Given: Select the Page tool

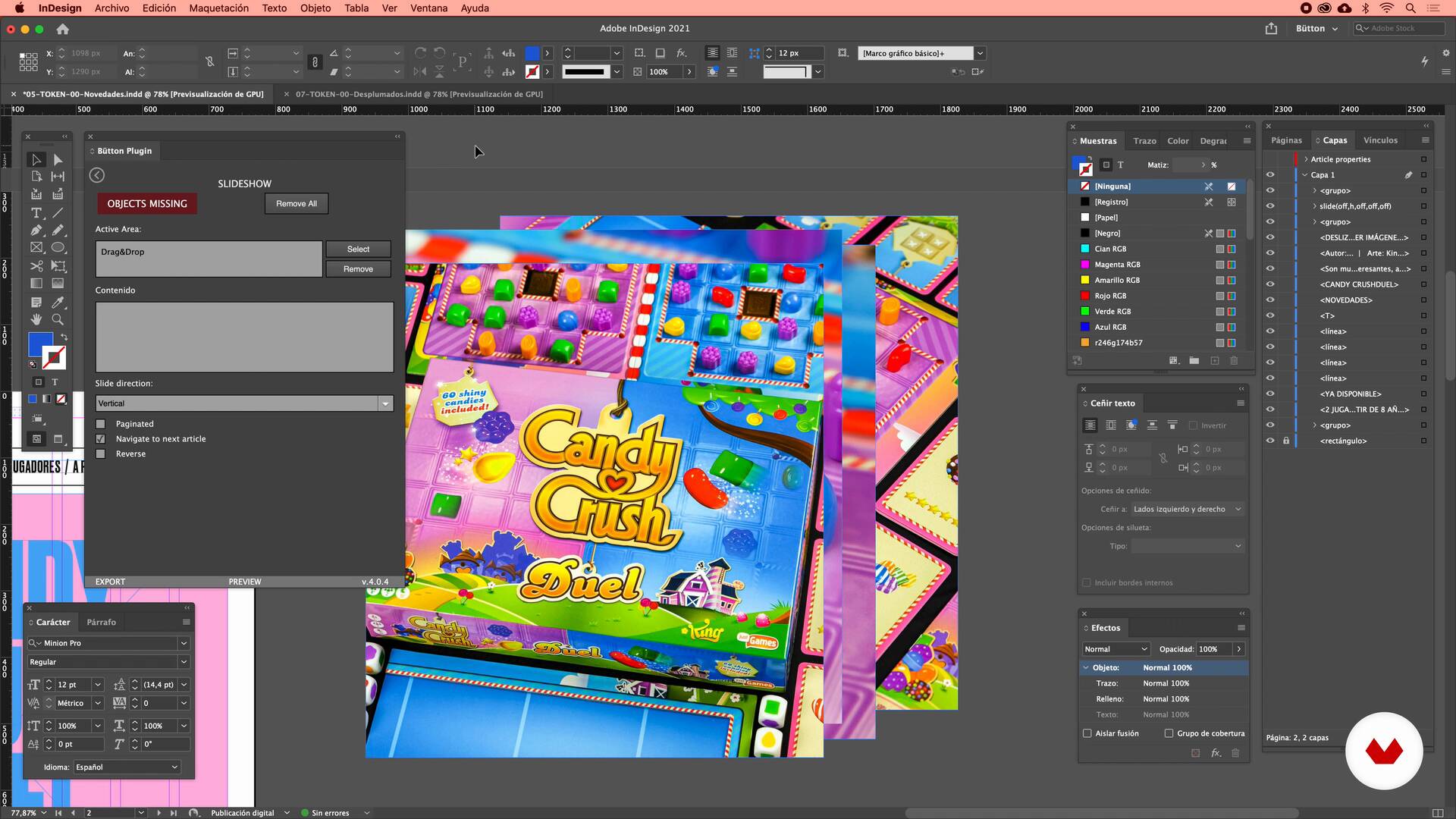Looking at the screenshot, I should [36, 176].
